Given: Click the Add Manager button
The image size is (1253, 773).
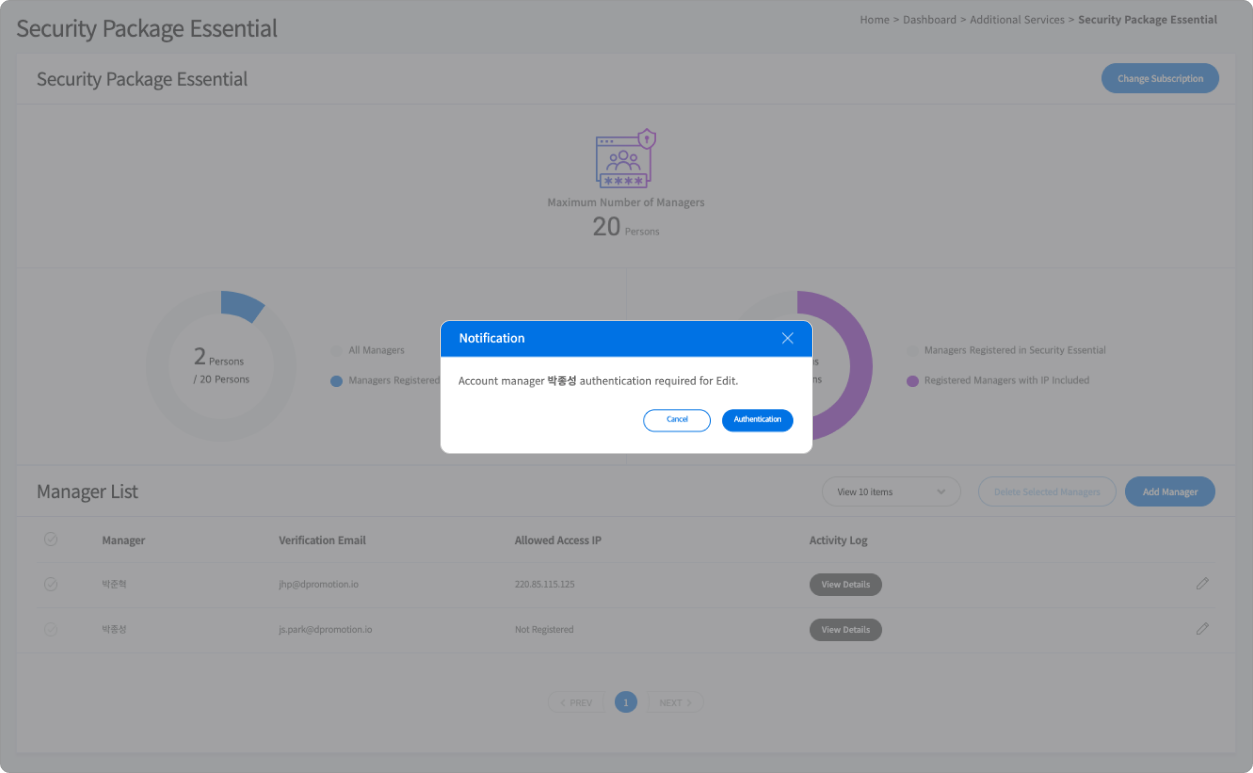Looking at the screenshot, I should click(1169, 492).
